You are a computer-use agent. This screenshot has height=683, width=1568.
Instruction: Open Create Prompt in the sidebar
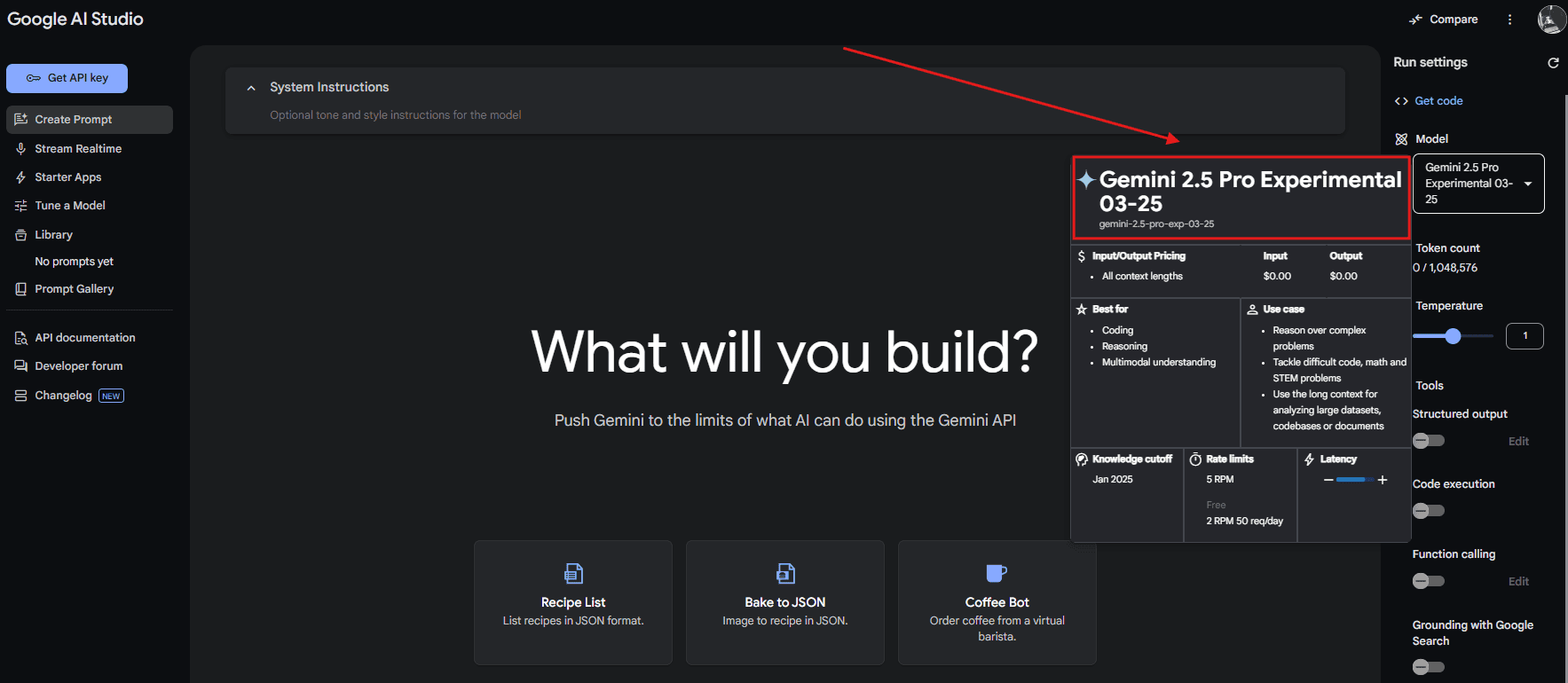coord(90,120)
